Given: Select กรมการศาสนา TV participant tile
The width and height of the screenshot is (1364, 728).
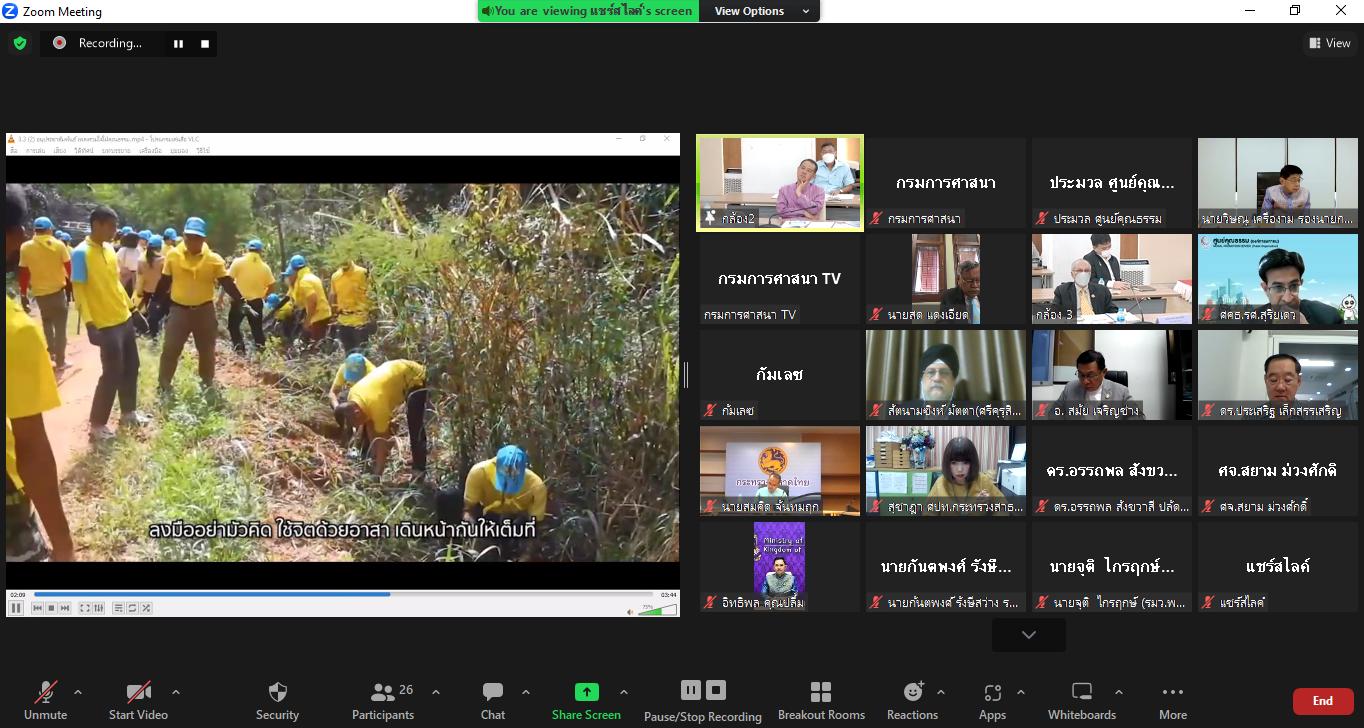Looking at the screenshot, I should [x=780, y=279].
